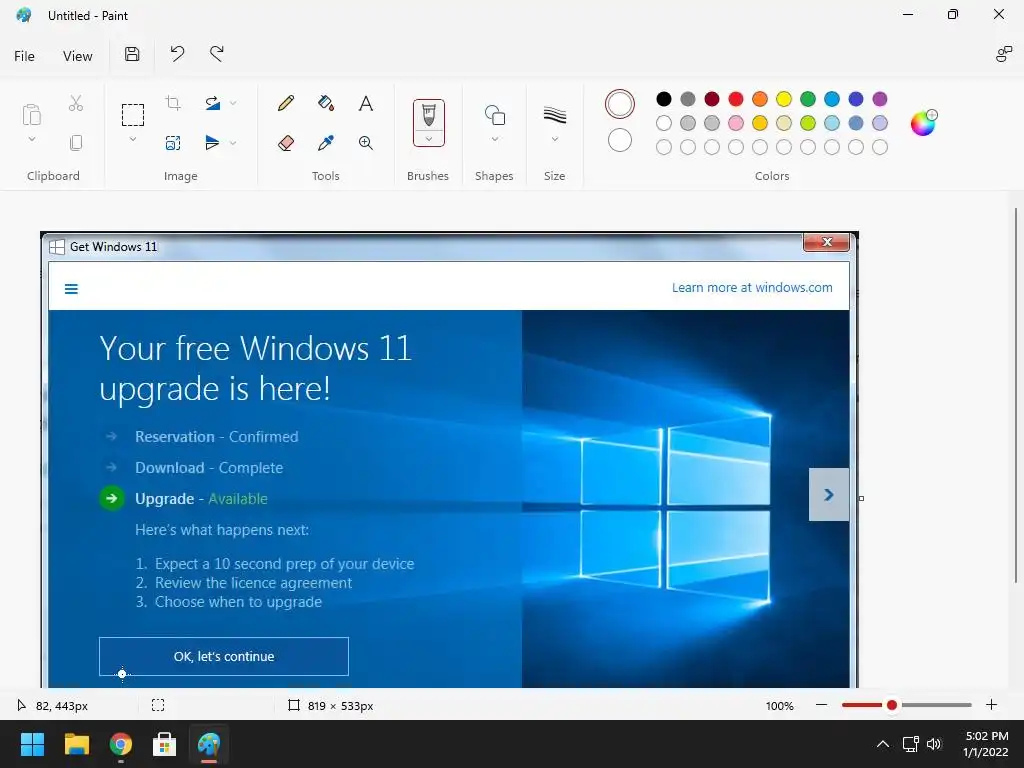
Task: Click the selection size icon in status bar
Action: [x=157, y=705]
